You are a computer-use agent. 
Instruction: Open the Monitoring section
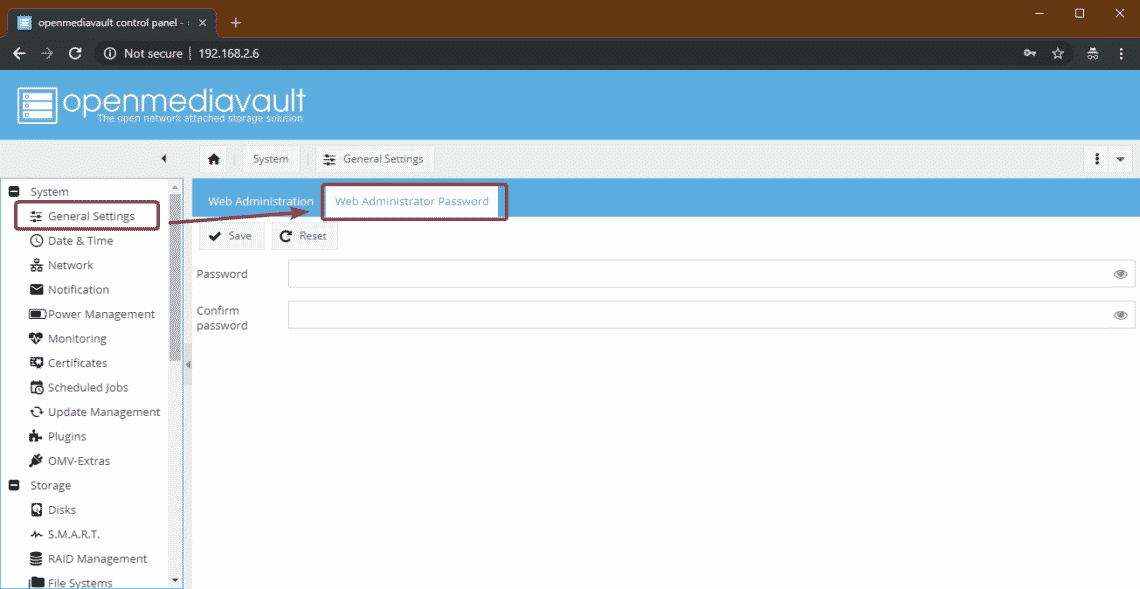68,339
